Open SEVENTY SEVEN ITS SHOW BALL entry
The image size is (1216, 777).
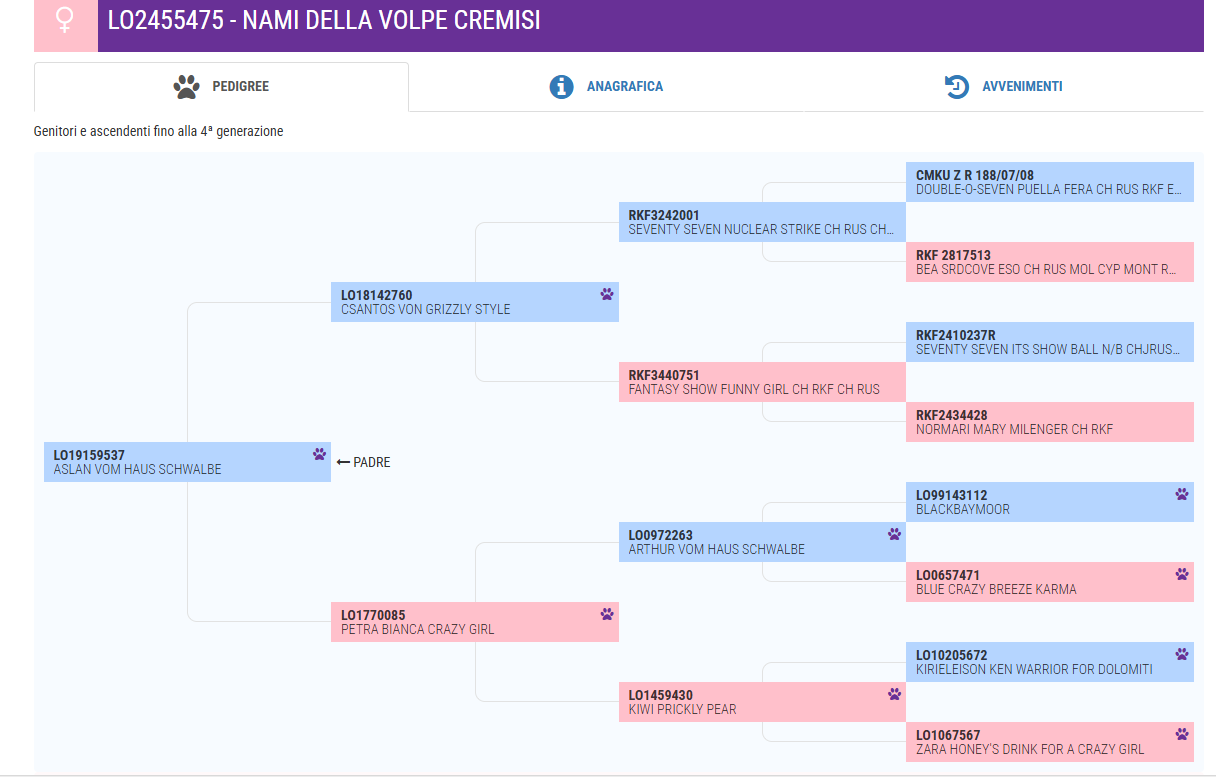[x=1050, y=342]
